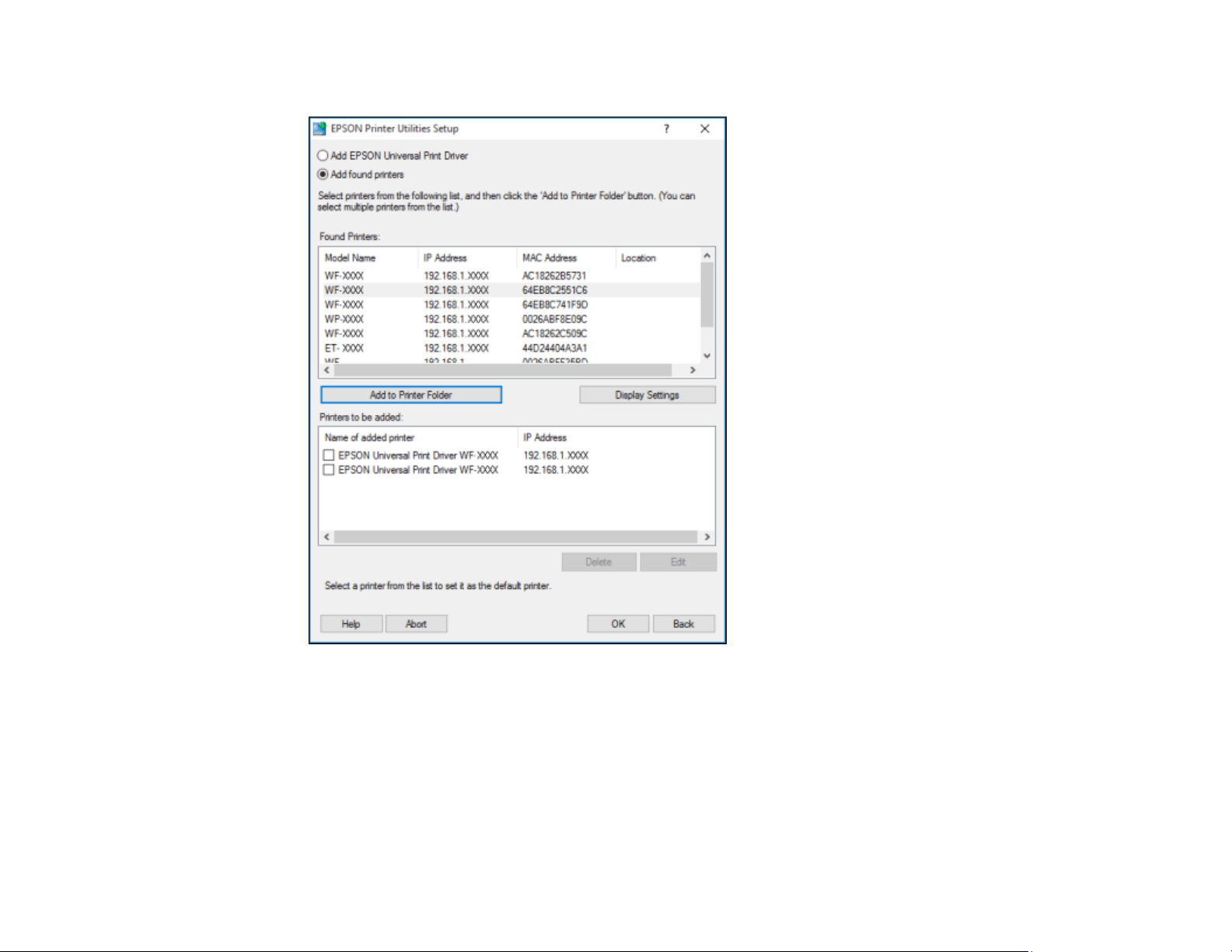
Task: Click the question mark help icon in title bar
Action: pos(666,129)
